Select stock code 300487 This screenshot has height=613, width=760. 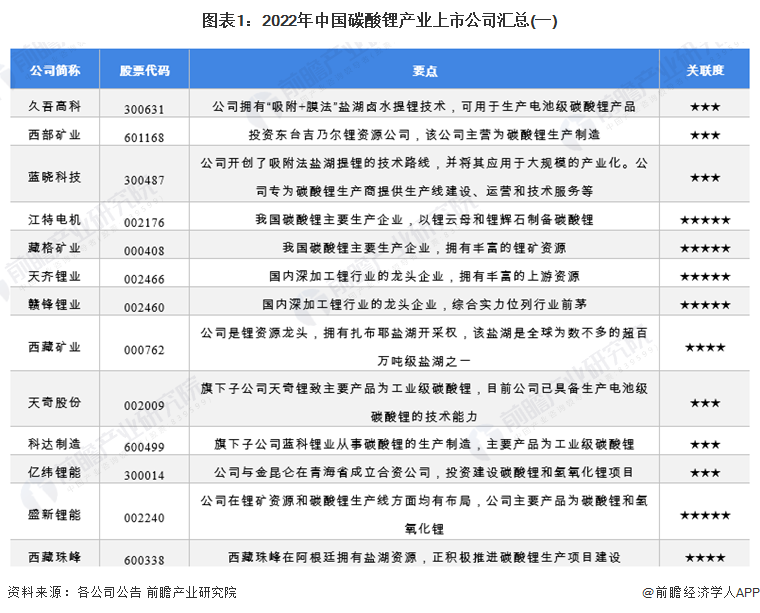pyautogui.click(x=144, y=180)
